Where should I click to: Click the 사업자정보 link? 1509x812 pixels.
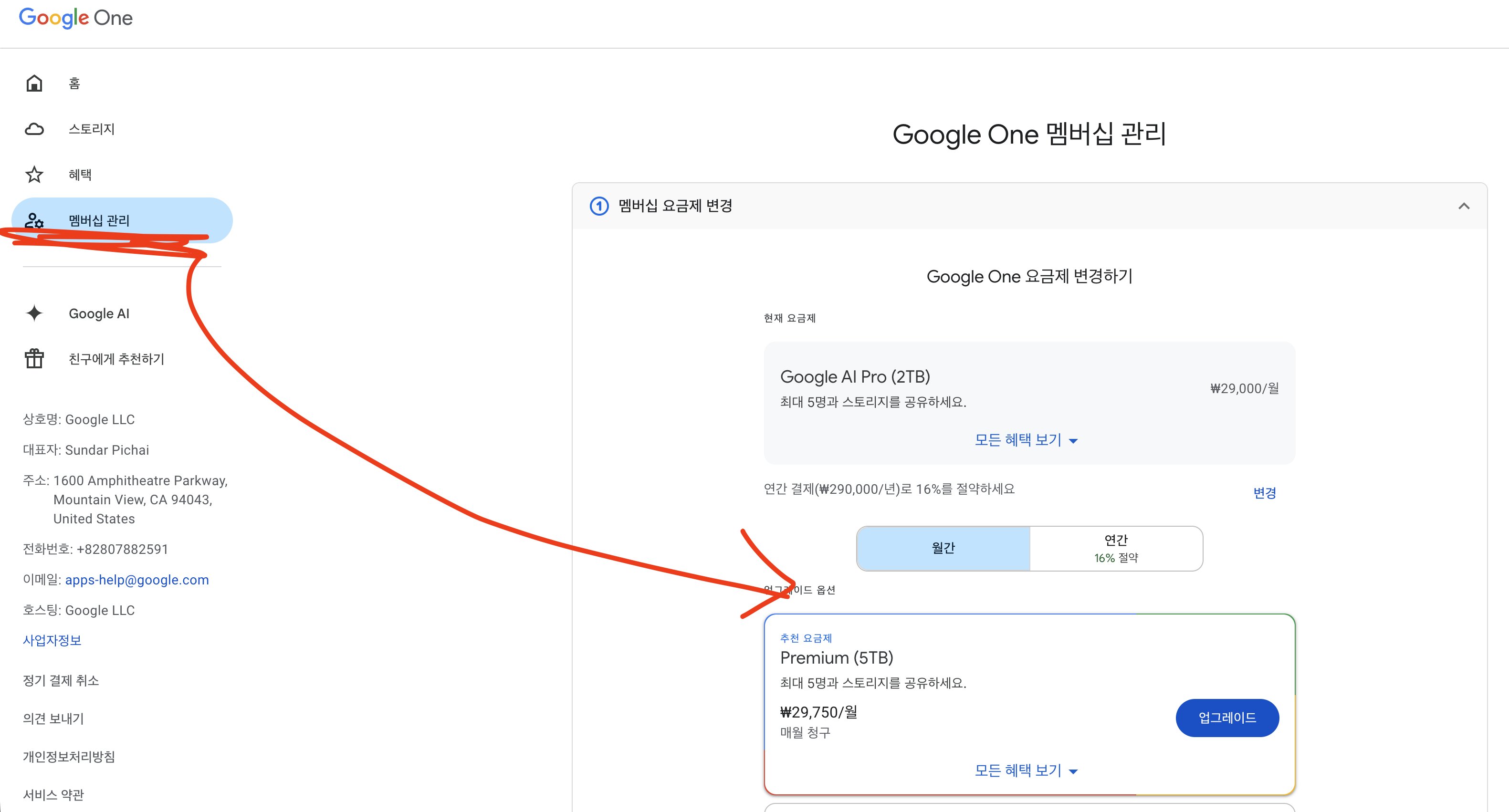[x=52, y=640]
